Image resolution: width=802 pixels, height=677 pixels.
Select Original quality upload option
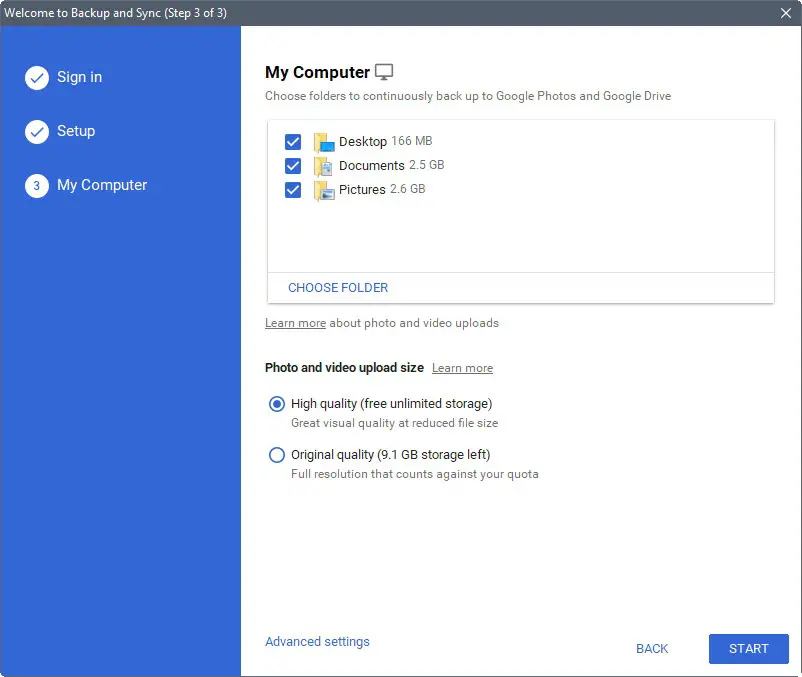coord(277,455)
